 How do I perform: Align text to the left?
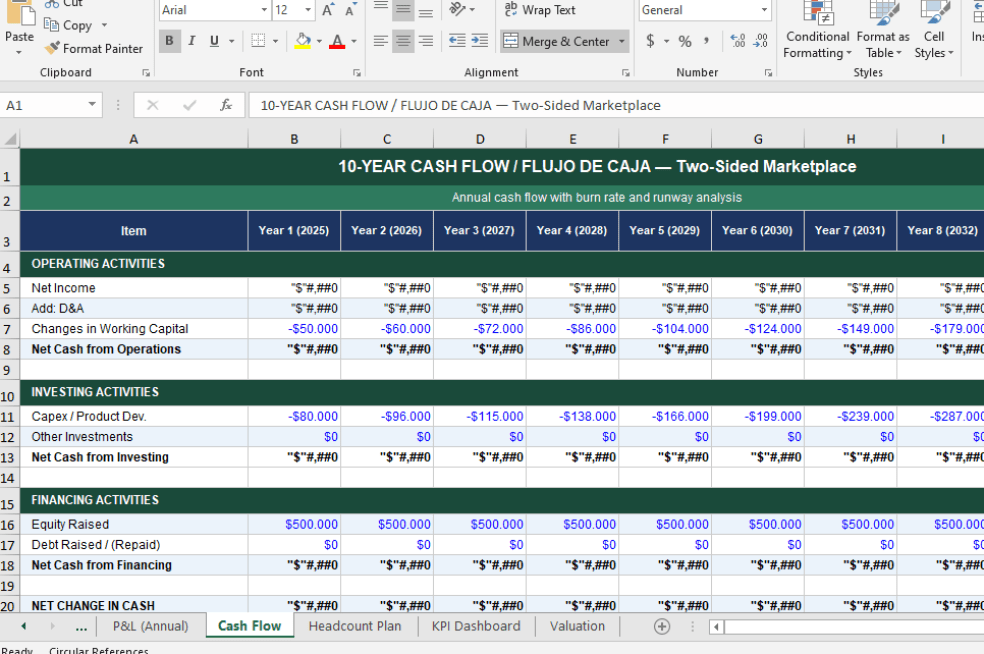380,41
